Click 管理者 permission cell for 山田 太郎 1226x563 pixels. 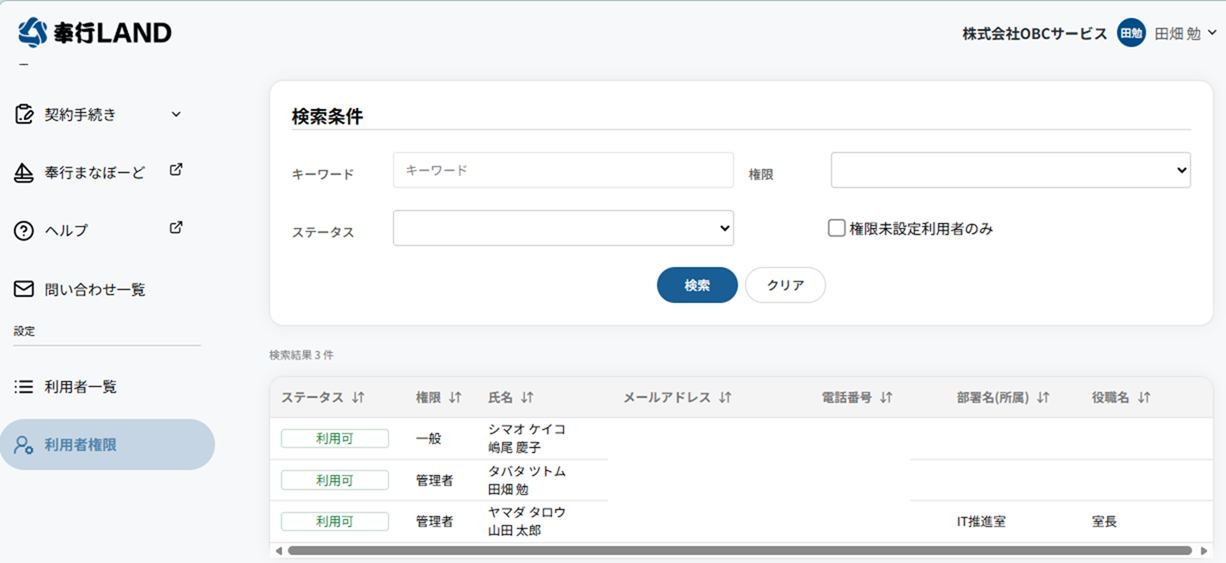click(x=434, y=521)
